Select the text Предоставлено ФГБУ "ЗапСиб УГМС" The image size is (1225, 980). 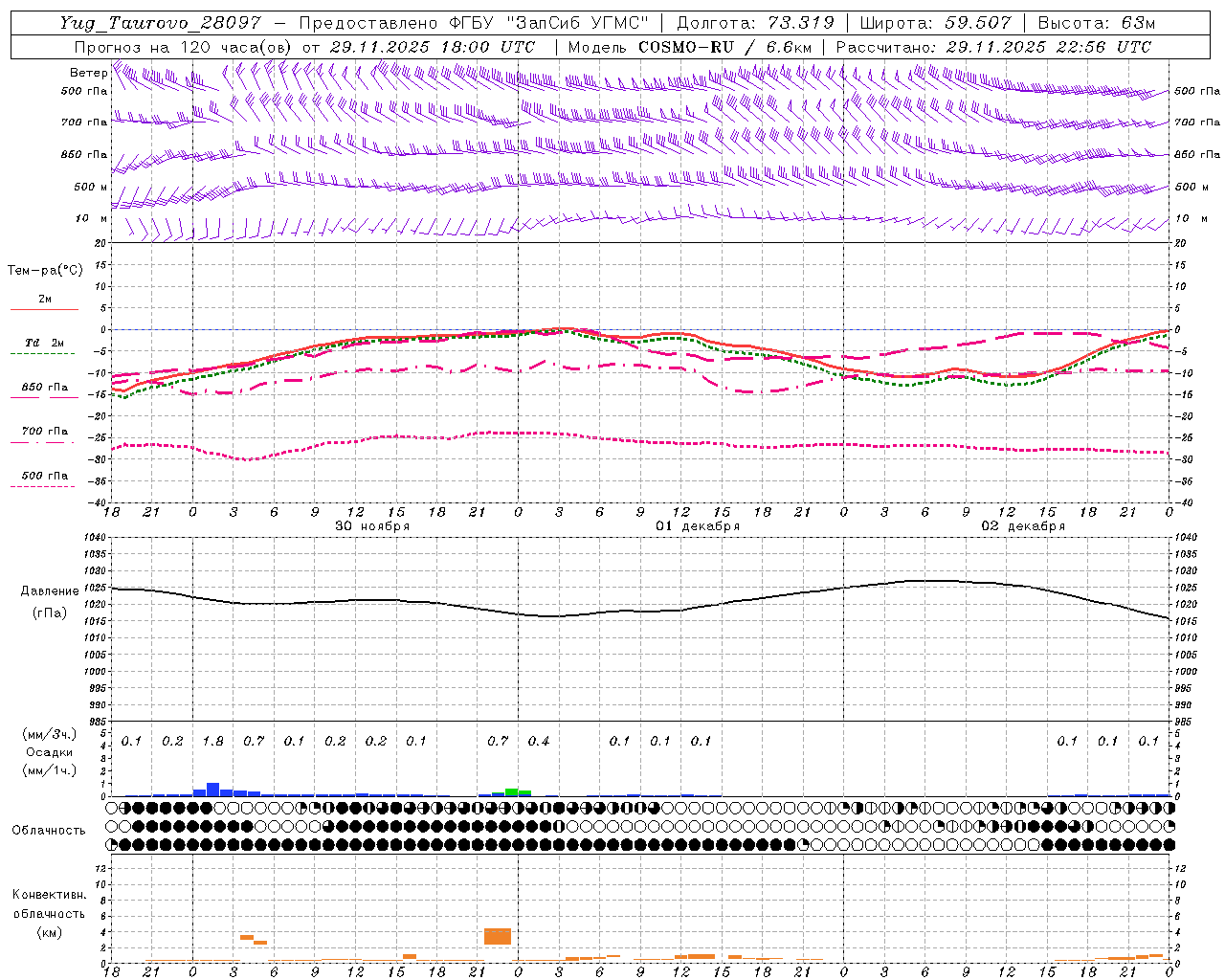[x=474, y=23]
